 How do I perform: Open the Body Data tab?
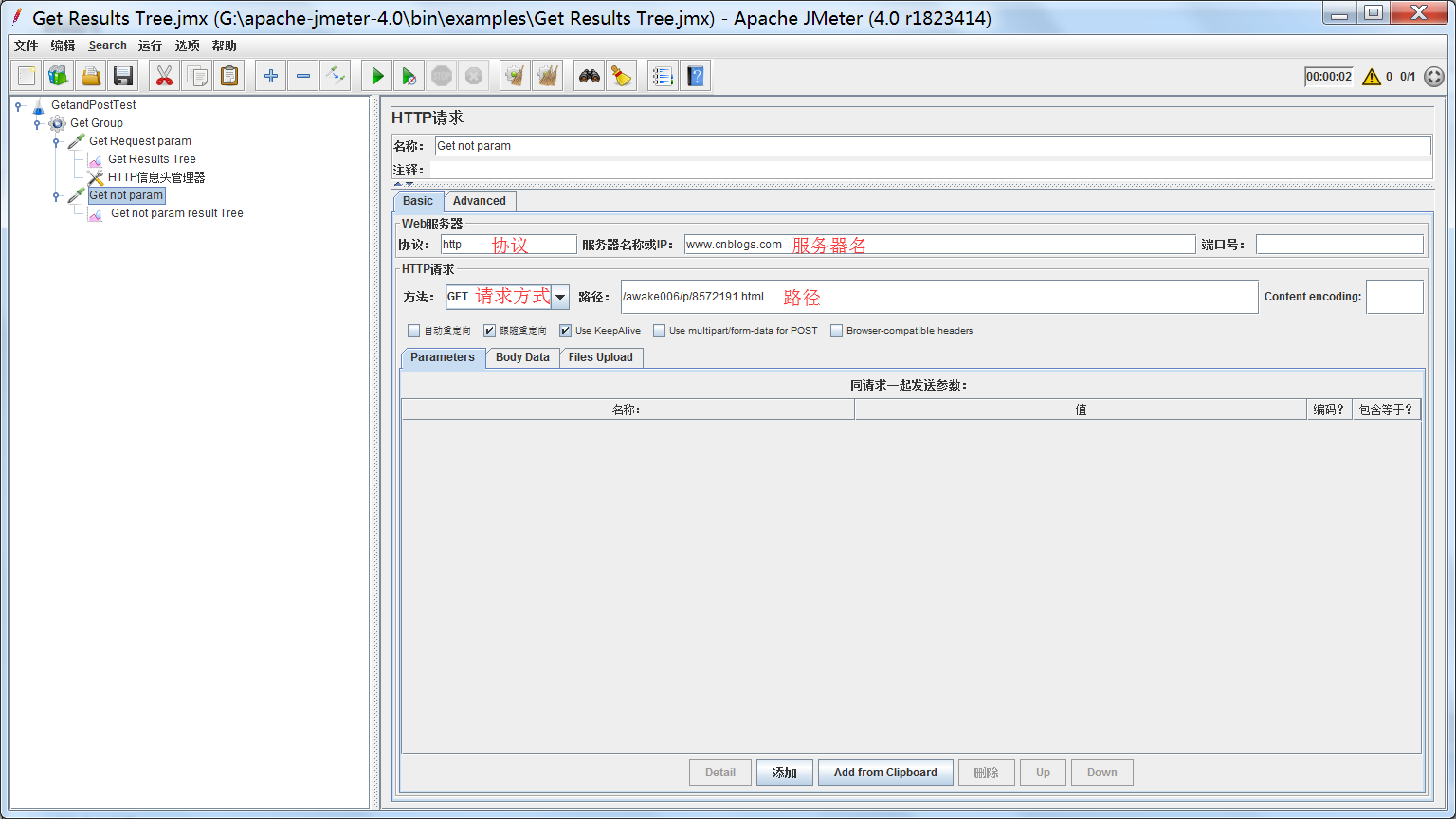(x=522, y=357)
